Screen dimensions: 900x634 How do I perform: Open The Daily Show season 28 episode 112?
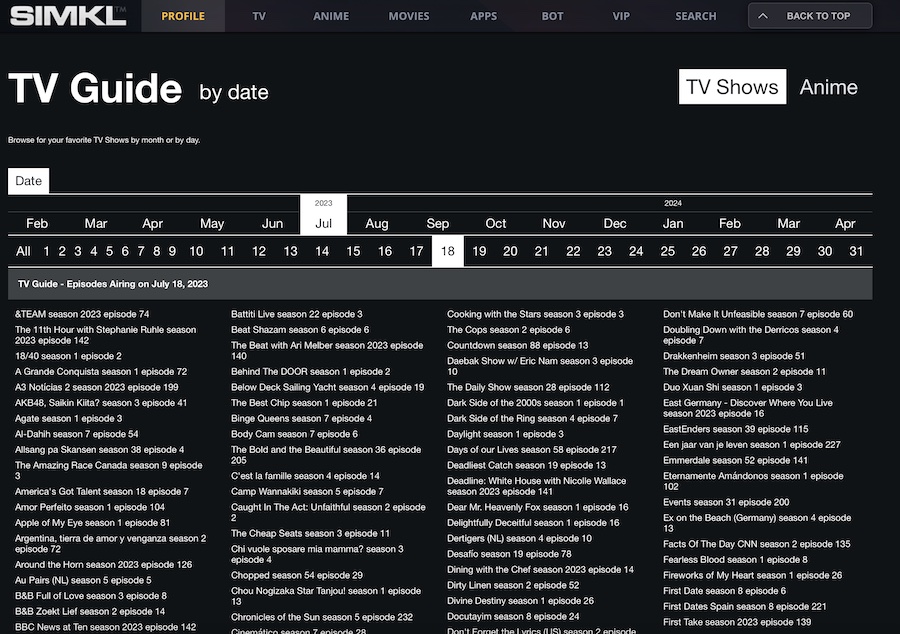pos(528,387)
